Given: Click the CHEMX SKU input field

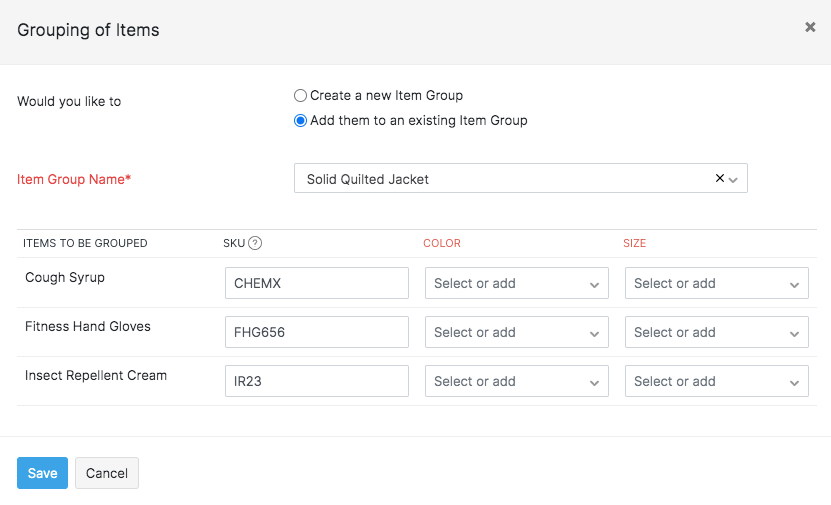Looking at the screenshot, I should [316, 283].
